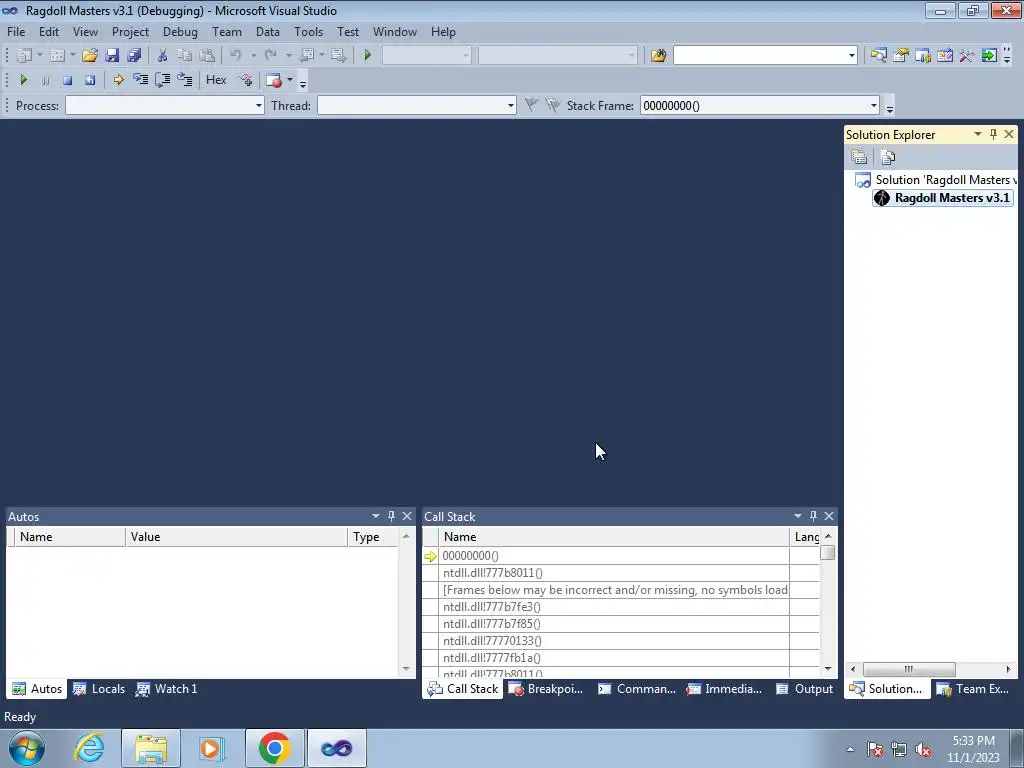Screen dimensions: 1024x768
Task: Continue debugging with the green play icon
Action: point(24,80)
